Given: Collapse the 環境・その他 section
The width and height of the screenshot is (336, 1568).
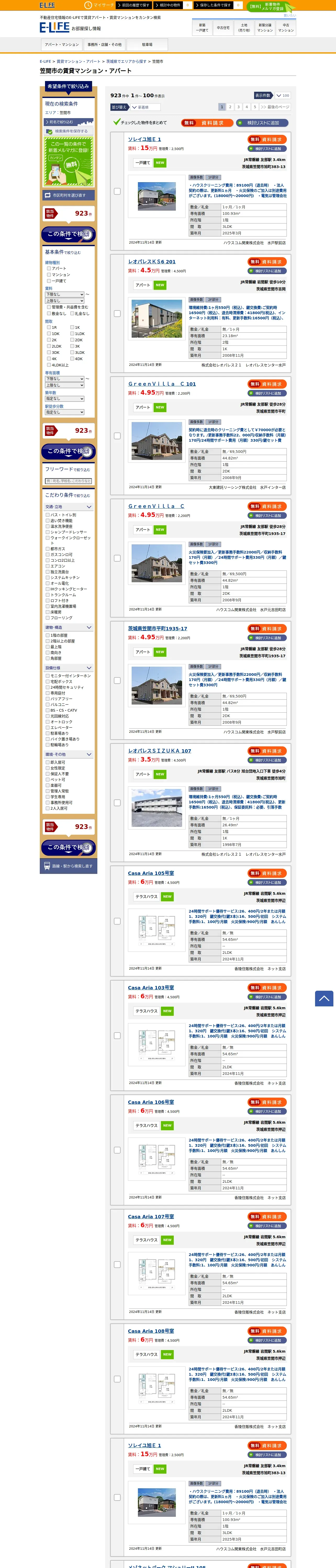Looking at the screenshot, I should click(x=68, y=755).
